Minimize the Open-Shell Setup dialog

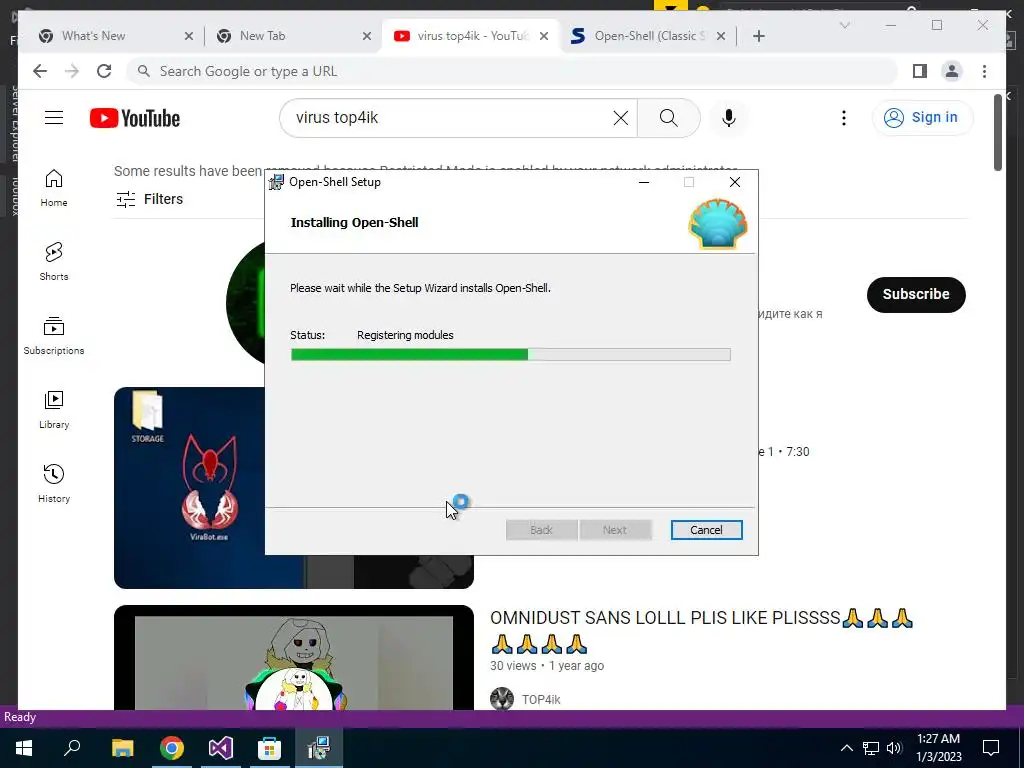click(x=644, y=182)
